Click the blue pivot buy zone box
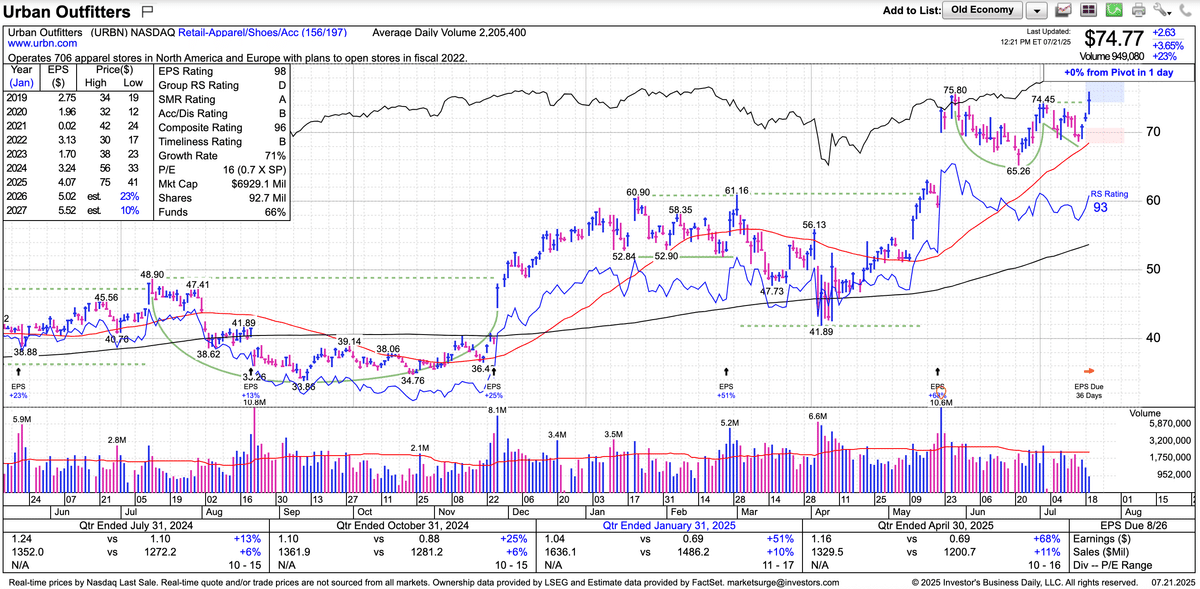The width and height of the screenshot is (1200, 589). coord(1105,93)
